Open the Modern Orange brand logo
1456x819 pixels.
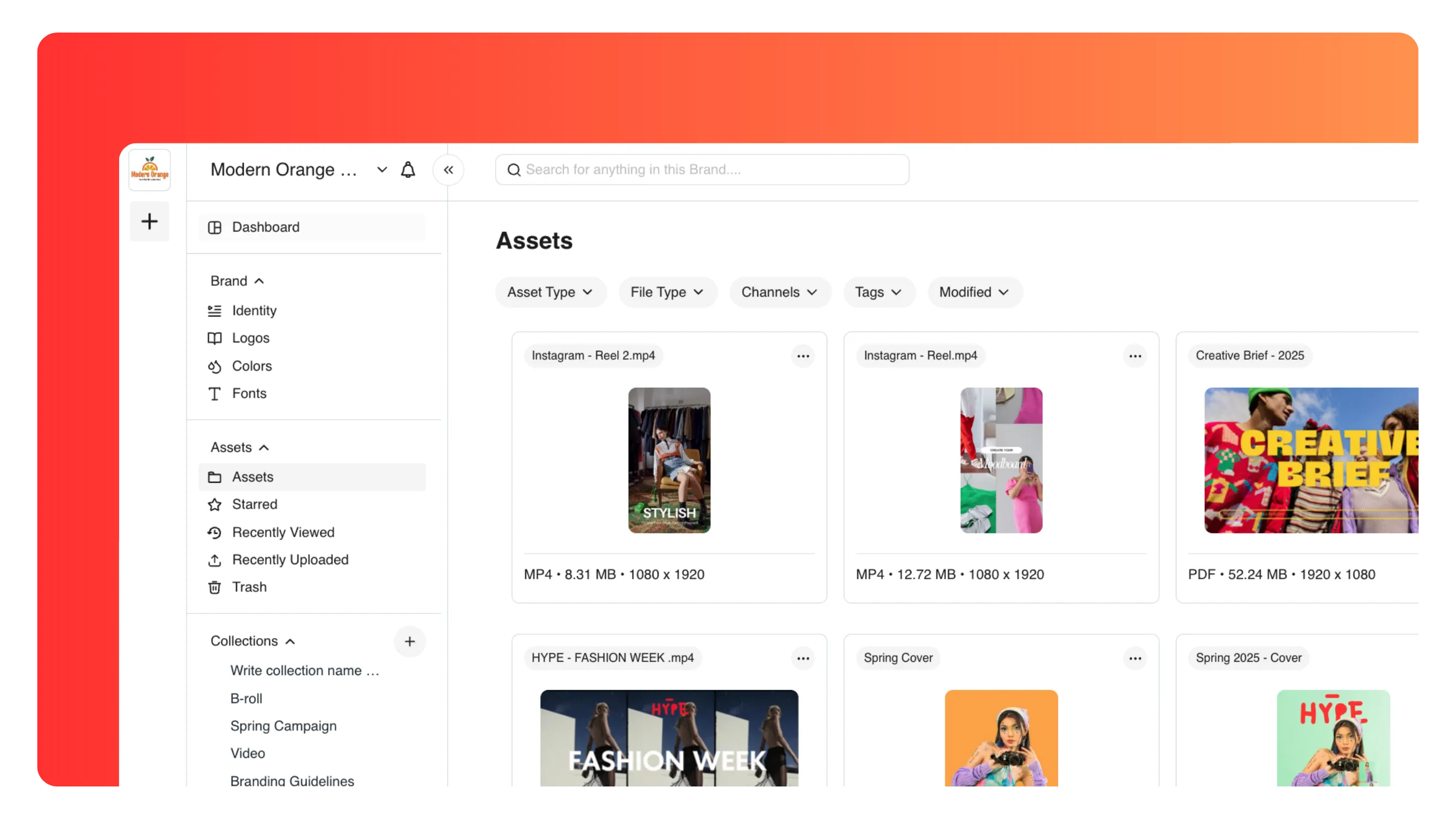point(150,169)
